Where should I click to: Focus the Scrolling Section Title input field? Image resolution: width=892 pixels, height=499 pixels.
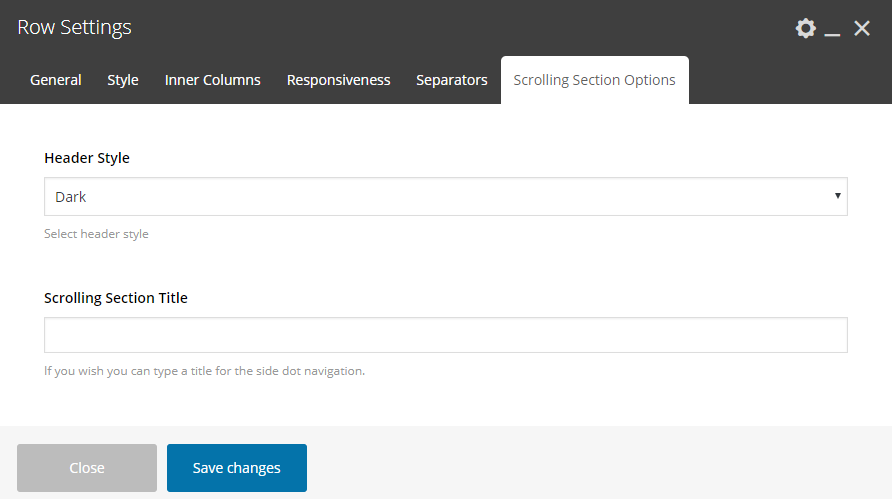(x=446, y=335)
